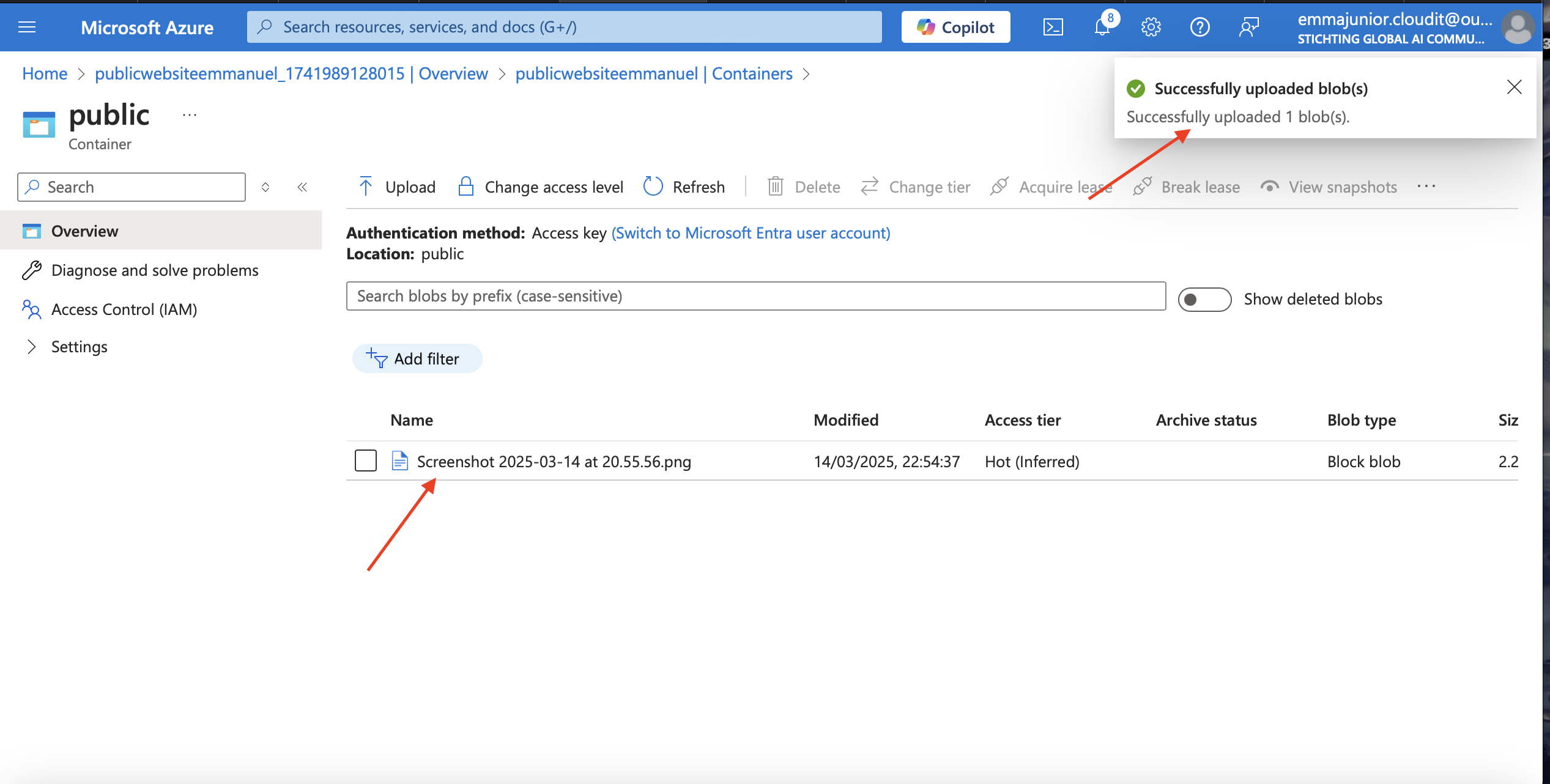Open Screenshot 2025-03-14 at 20.55.56.png

click(x=554, y=462)
